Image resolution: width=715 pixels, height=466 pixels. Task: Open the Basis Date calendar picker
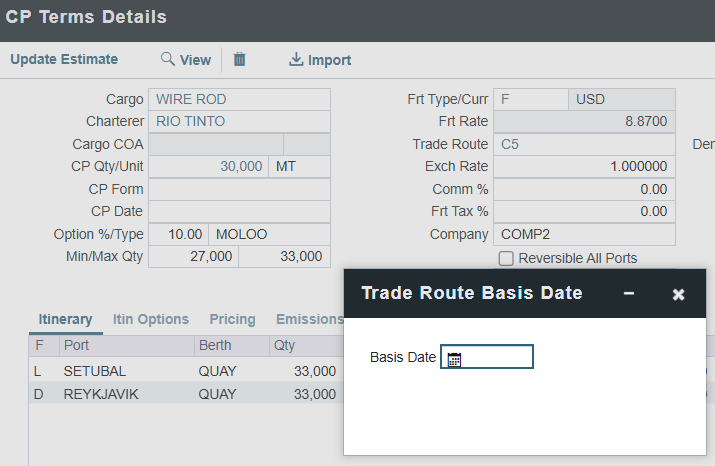click(454, 358)
